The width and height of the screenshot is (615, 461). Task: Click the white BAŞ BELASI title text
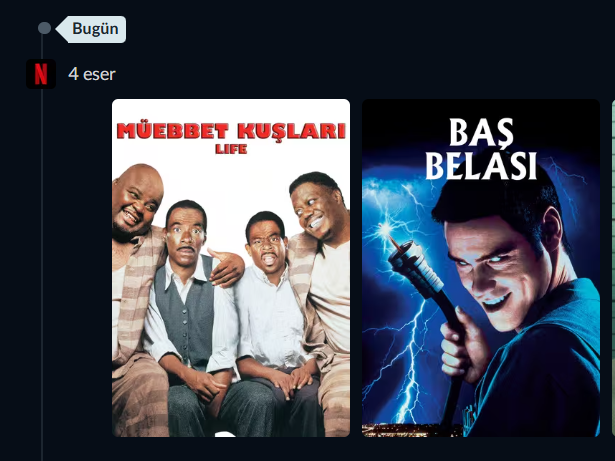(x=481, y=149)
